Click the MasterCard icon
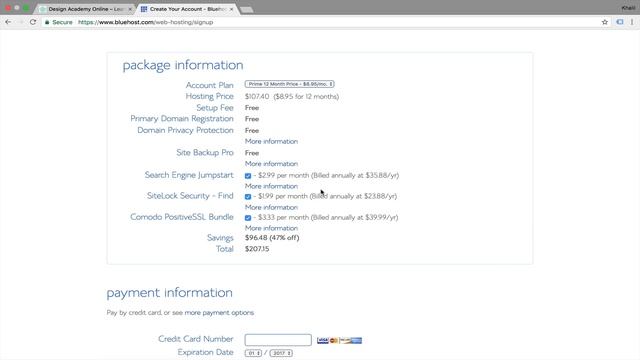The height and width of the screenshot is (360, 640). (x=334, y=340)
